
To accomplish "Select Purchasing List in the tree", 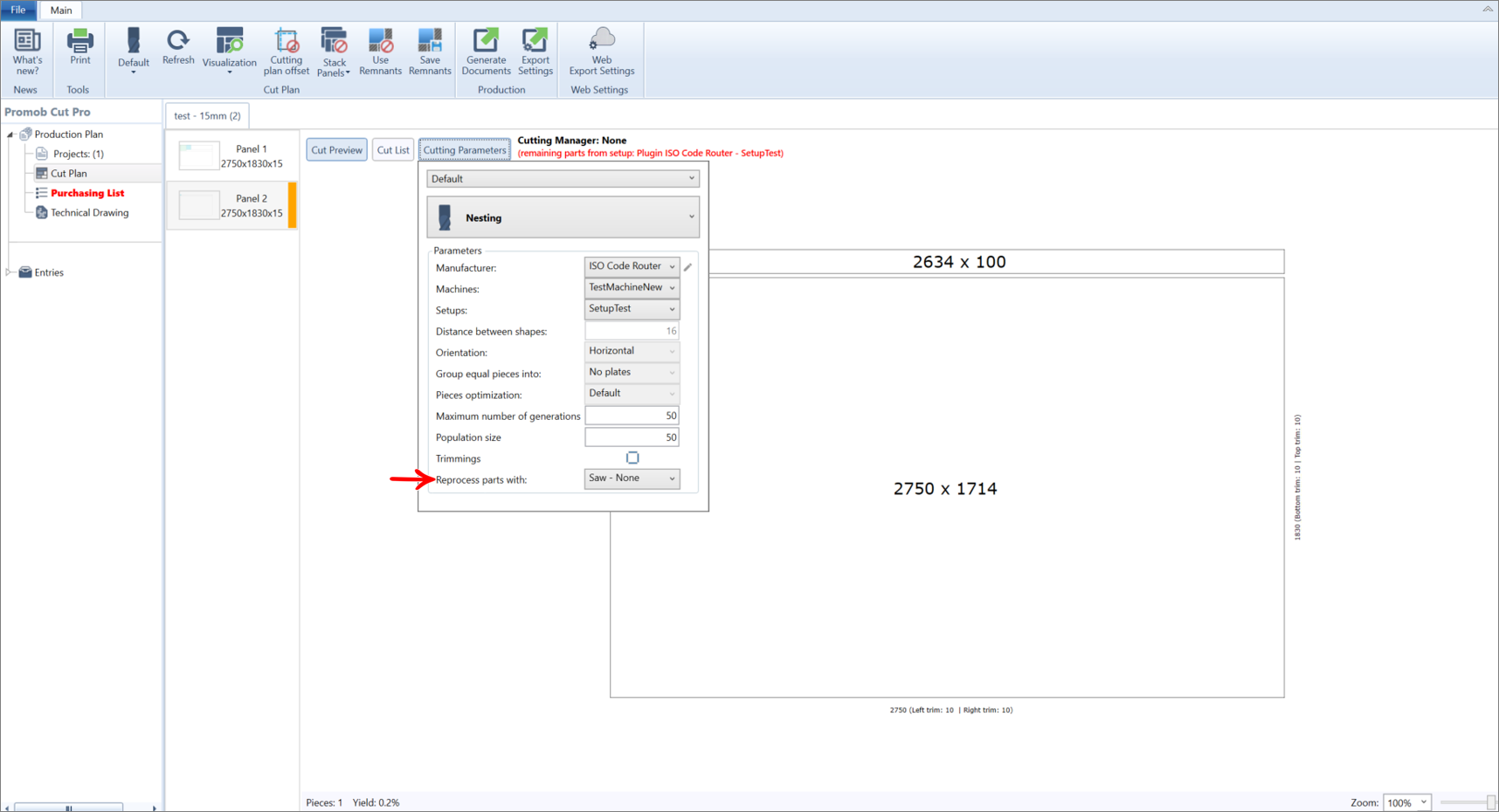I will [87, 193].
